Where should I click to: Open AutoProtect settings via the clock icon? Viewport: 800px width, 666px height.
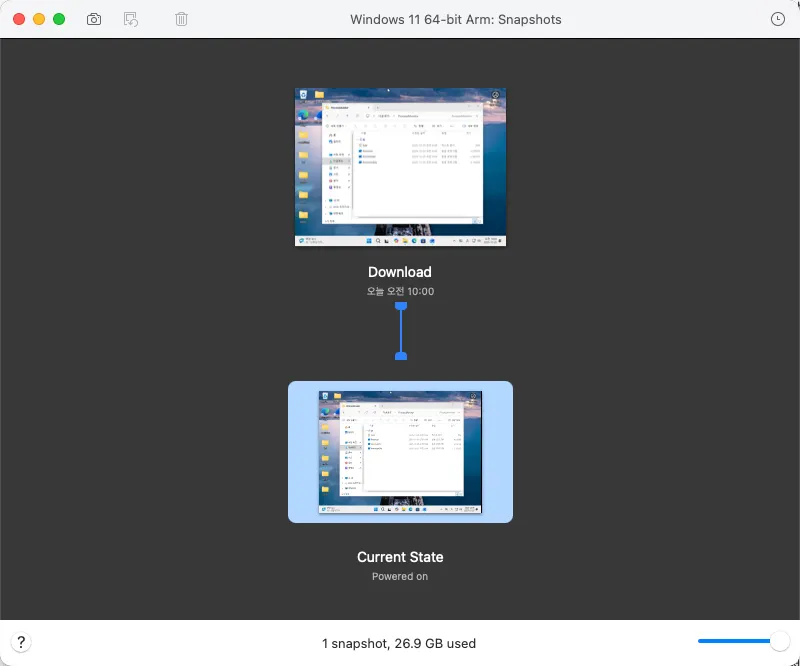pos(778,19)
